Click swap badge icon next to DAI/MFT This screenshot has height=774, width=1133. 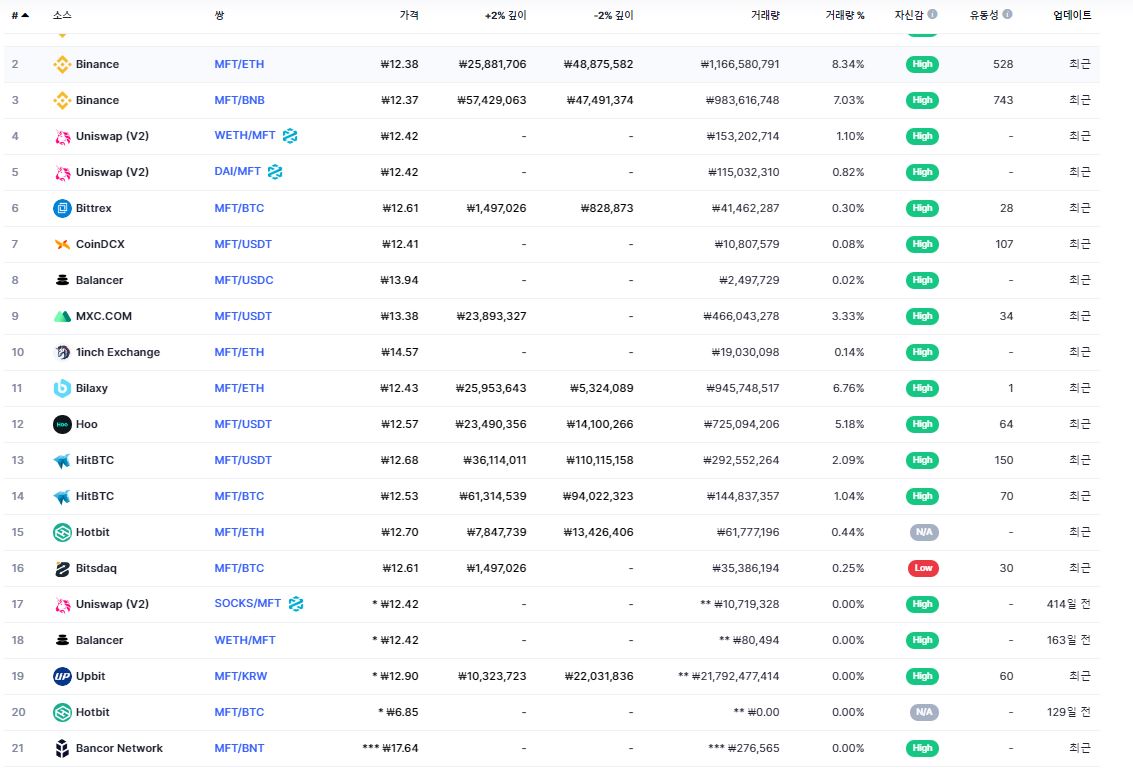(275, 172)
